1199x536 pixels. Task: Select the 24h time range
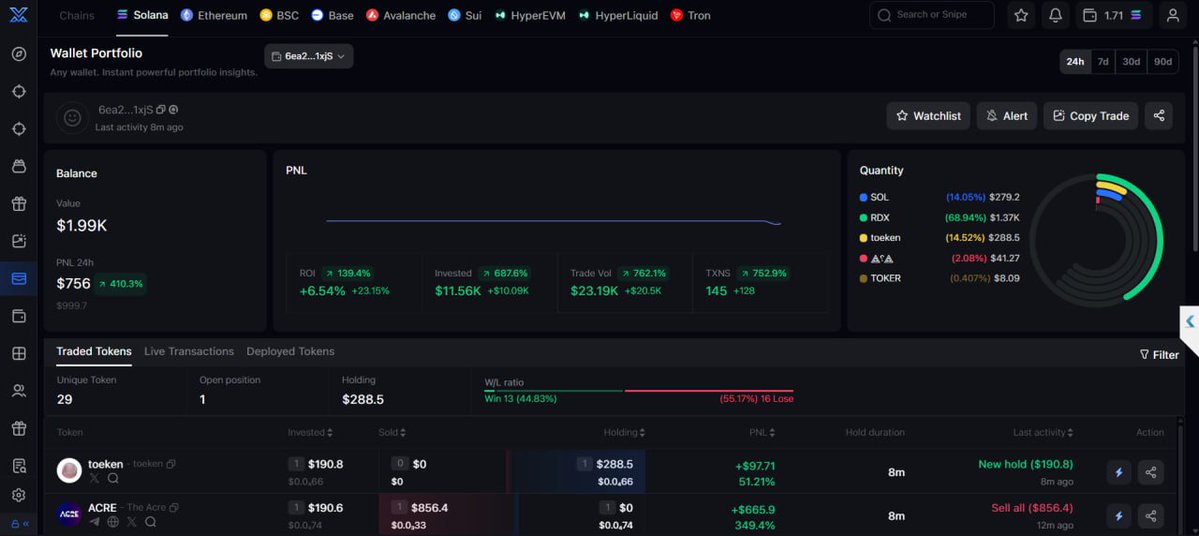pos(1075,62)
